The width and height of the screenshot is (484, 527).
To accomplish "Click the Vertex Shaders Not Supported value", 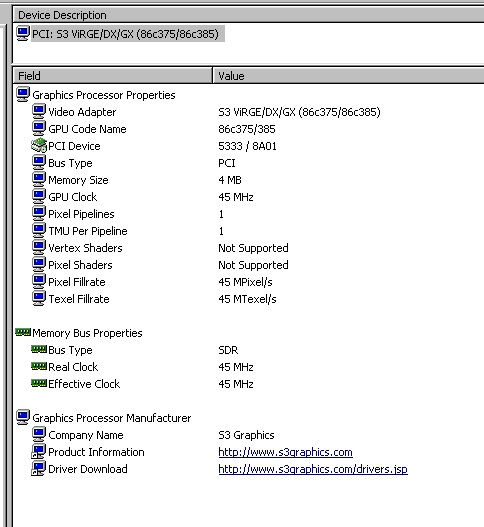I will coord(253,248).
